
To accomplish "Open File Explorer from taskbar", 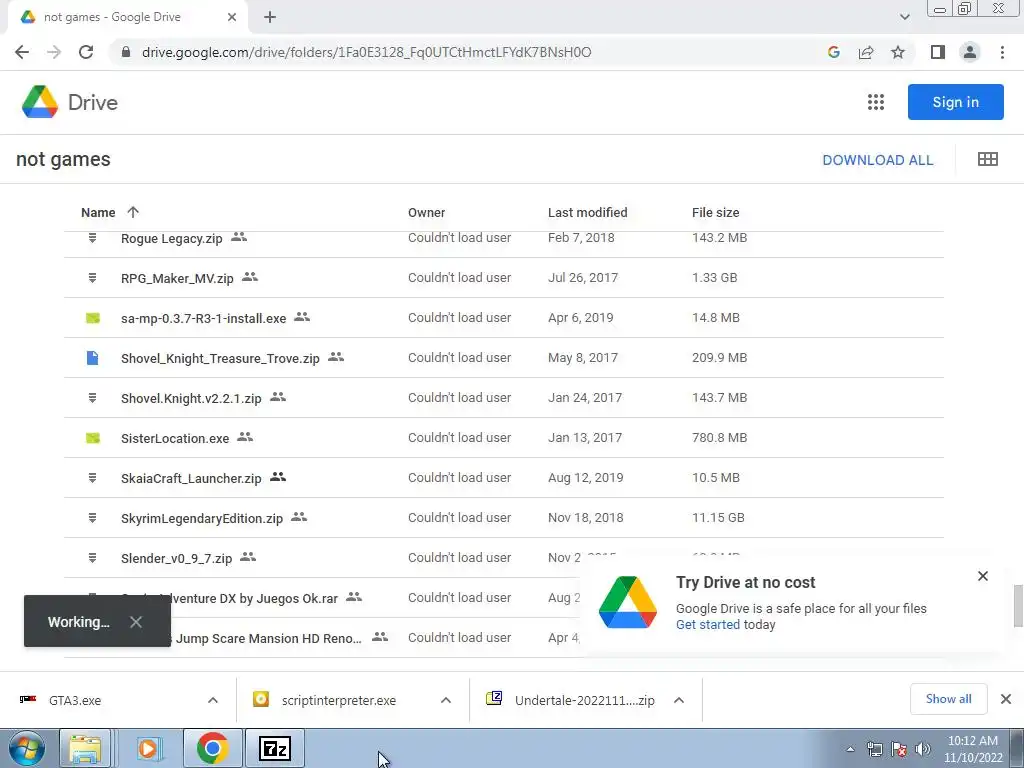I will (x=86, y=748).
